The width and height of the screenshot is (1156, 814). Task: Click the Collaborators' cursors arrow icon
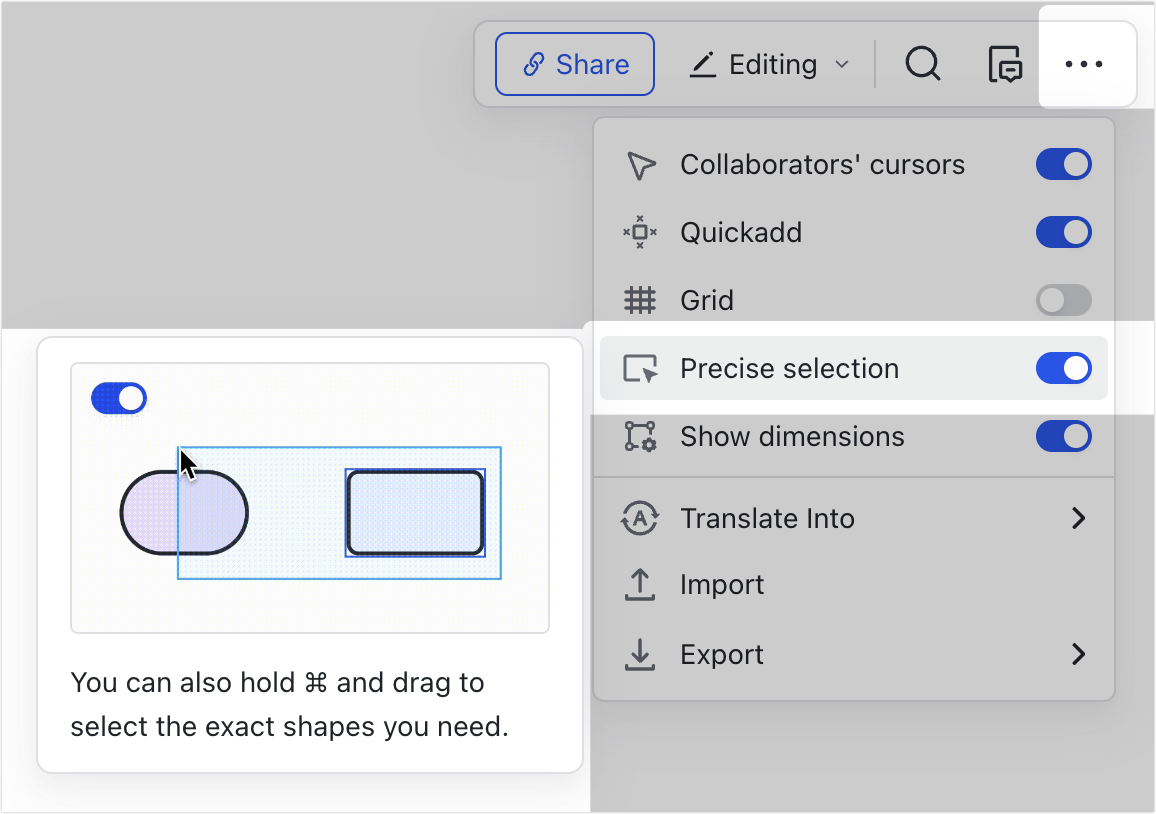click(639, 165)
